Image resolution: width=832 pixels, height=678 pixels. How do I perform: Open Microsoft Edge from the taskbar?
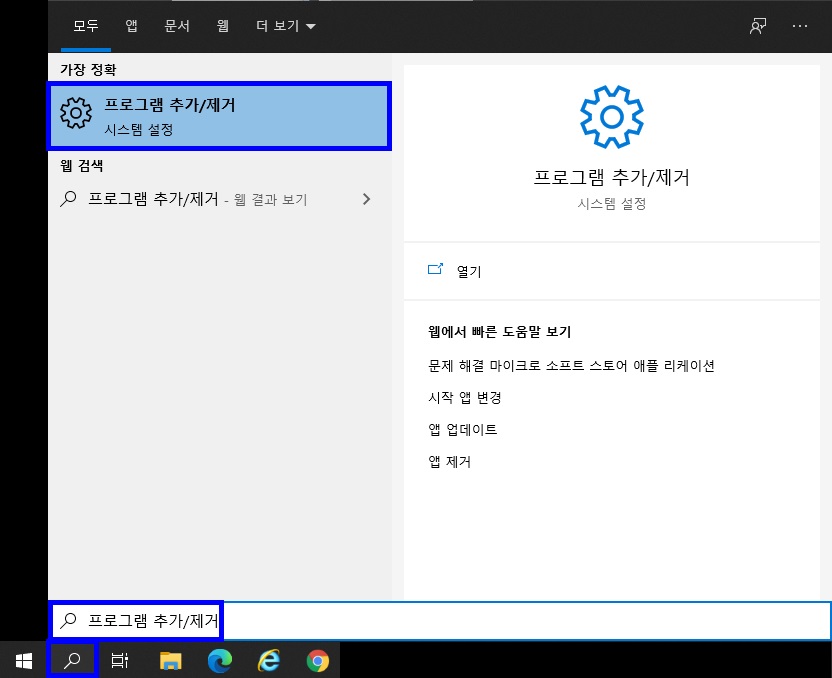click(x=220, y=660)
